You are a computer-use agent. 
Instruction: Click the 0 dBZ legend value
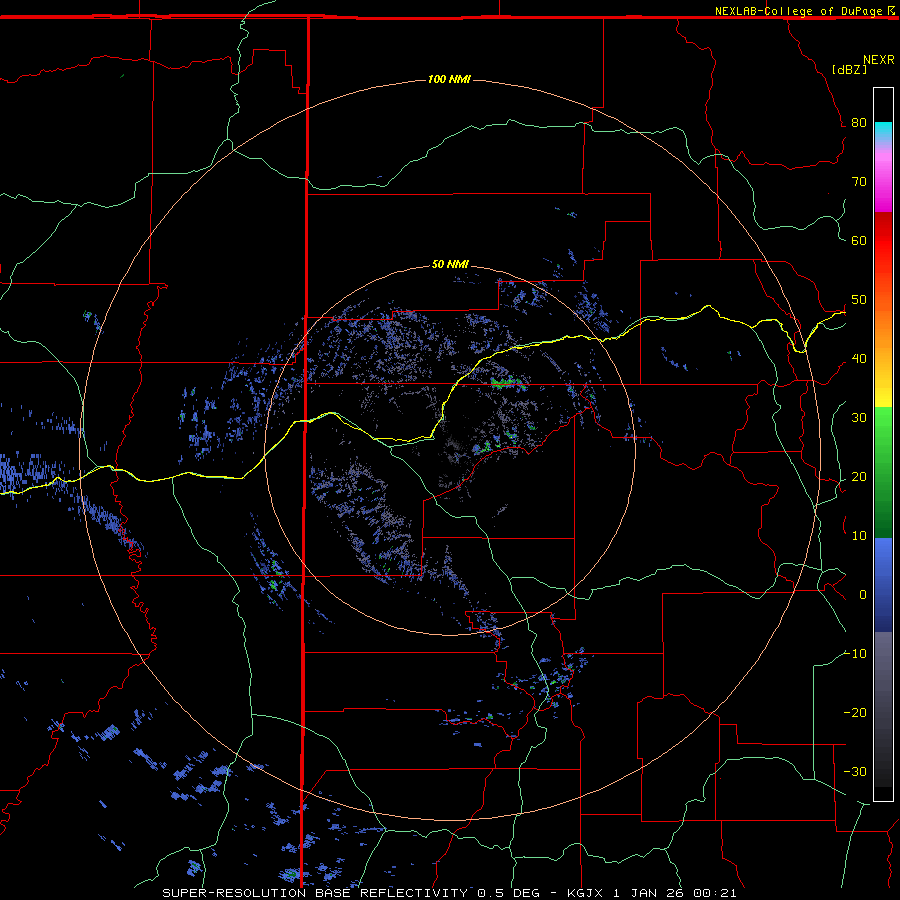(x=863, y=595)
